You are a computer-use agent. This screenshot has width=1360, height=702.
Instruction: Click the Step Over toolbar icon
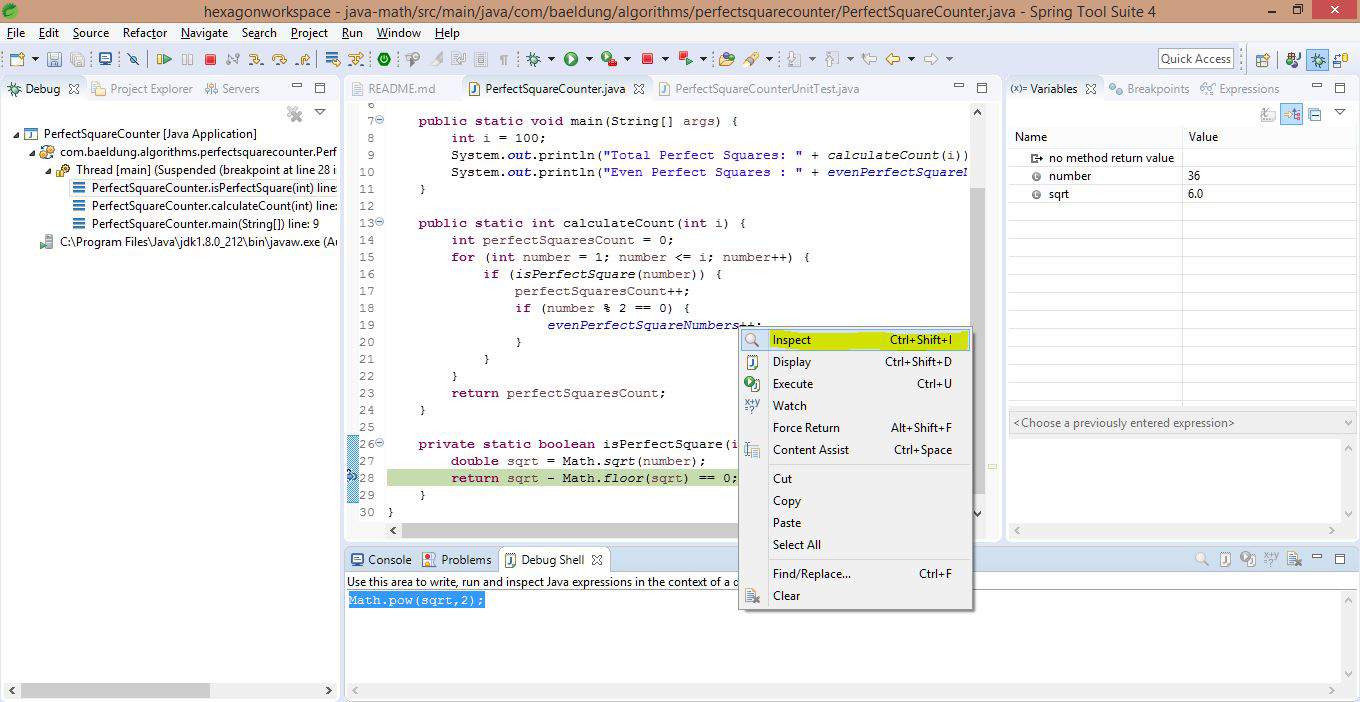[x=280, y=60]
